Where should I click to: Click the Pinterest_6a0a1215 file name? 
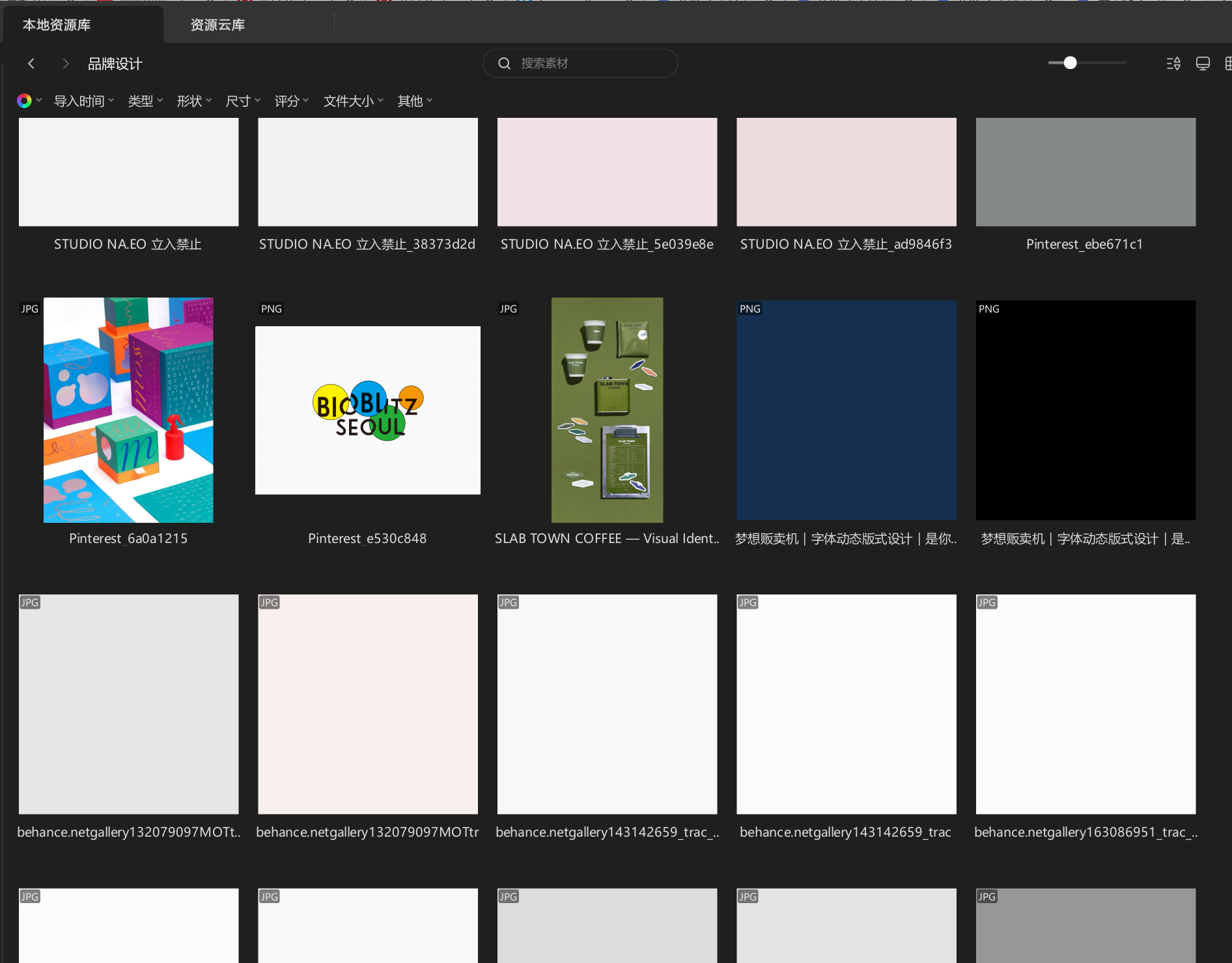(x=128, y=538)
